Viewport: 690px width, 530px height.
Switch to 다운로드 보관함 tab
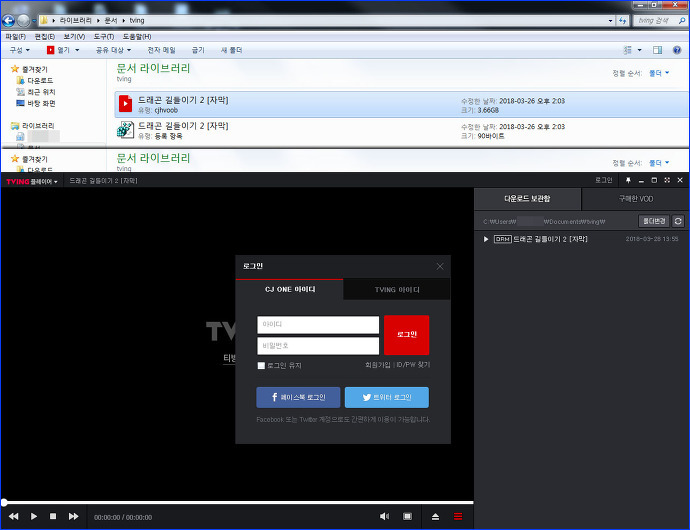click(527, 199)
